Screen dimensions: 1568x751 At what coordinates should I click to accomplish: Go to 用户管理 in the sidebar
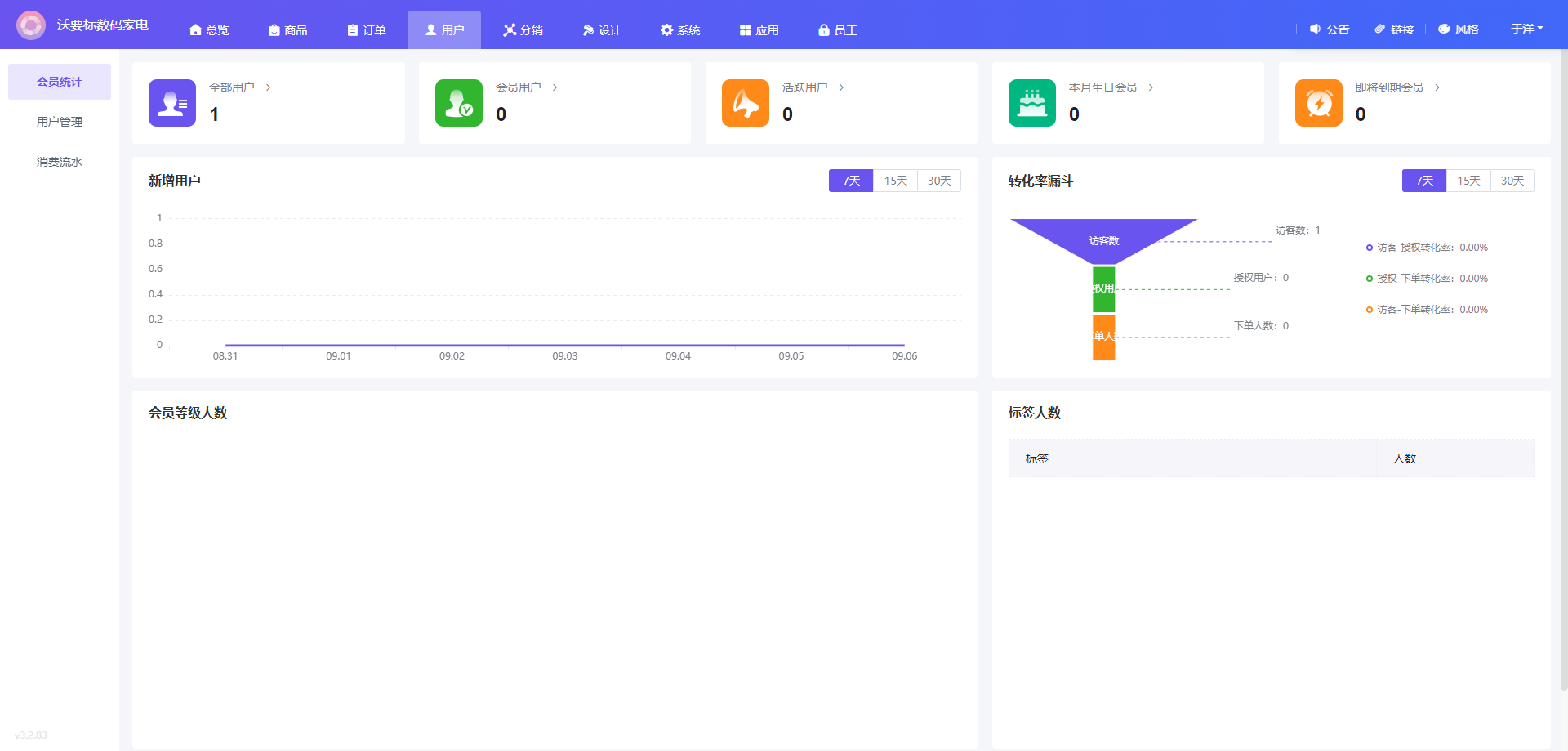(x=60, y=122)
